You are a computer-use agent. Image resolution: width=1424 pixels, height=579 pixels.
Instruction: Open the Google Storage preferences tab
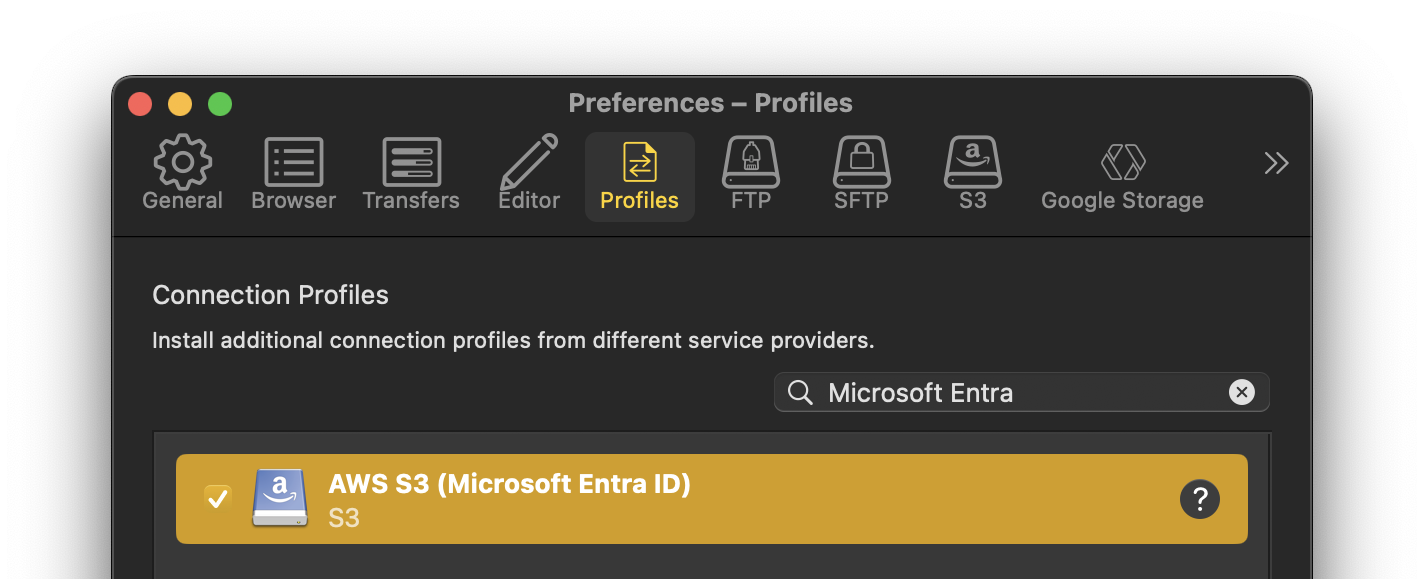[x=1122, y=175]
